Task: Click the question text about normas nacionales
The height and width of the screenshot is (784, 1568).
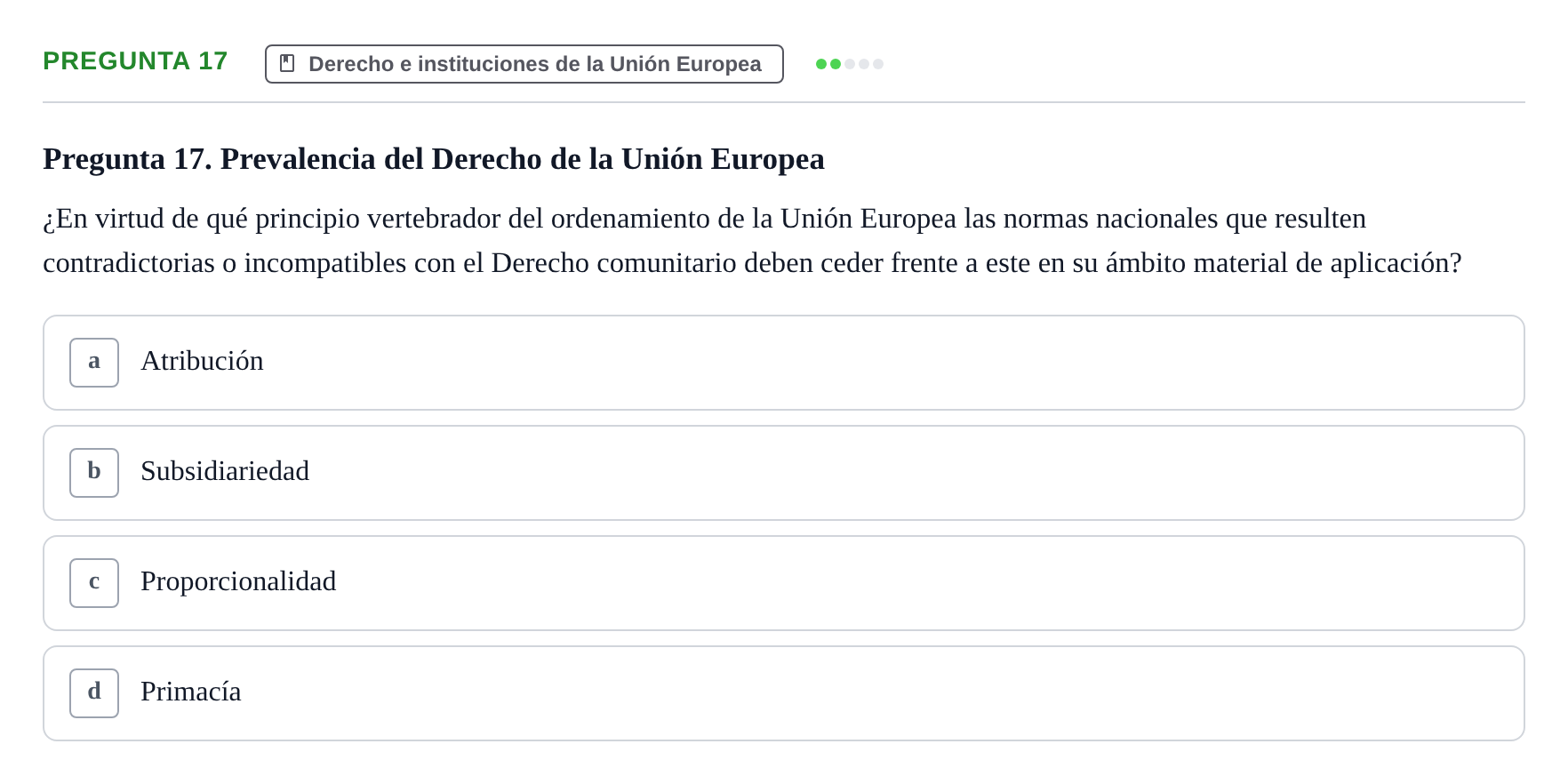Action: [x=752, y=241]
